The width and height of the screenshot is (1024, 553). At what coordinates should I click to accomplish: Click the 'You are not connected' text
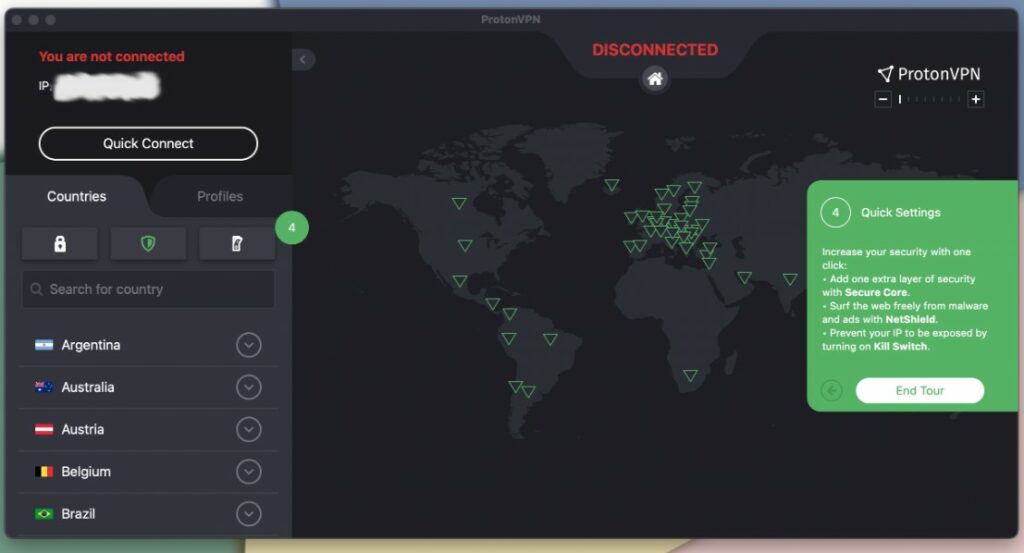pyautogui.click(x=112, y=57)
